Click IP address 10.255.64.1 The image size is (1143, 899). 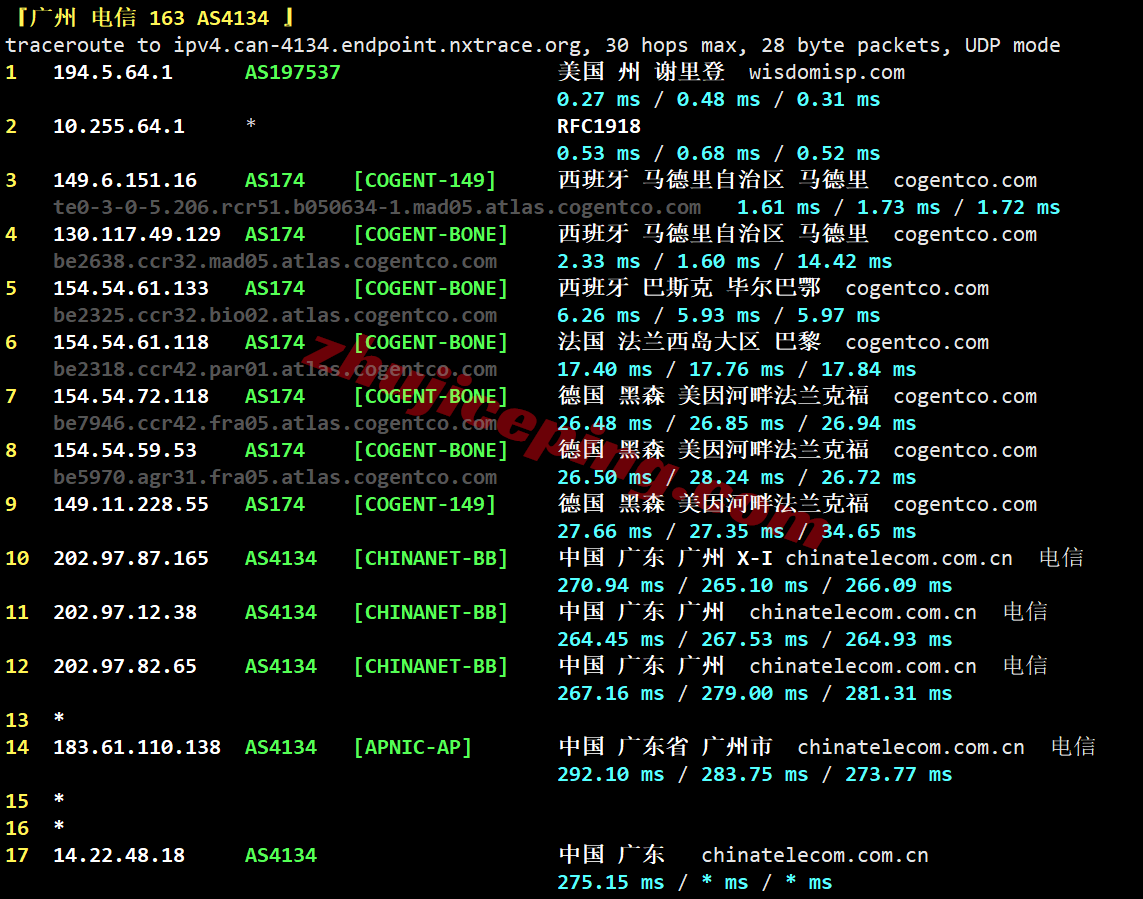point(119,126)
